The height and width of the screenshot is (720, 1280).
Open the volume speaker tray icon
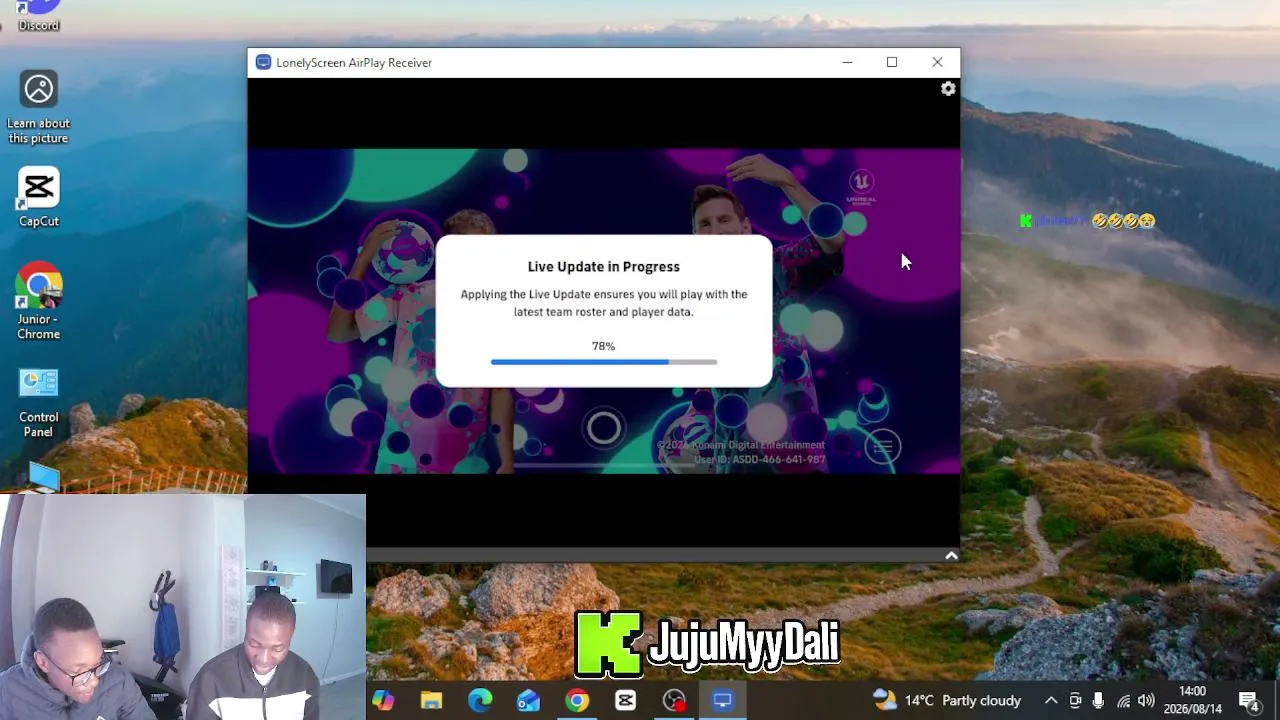[1146, 700]
